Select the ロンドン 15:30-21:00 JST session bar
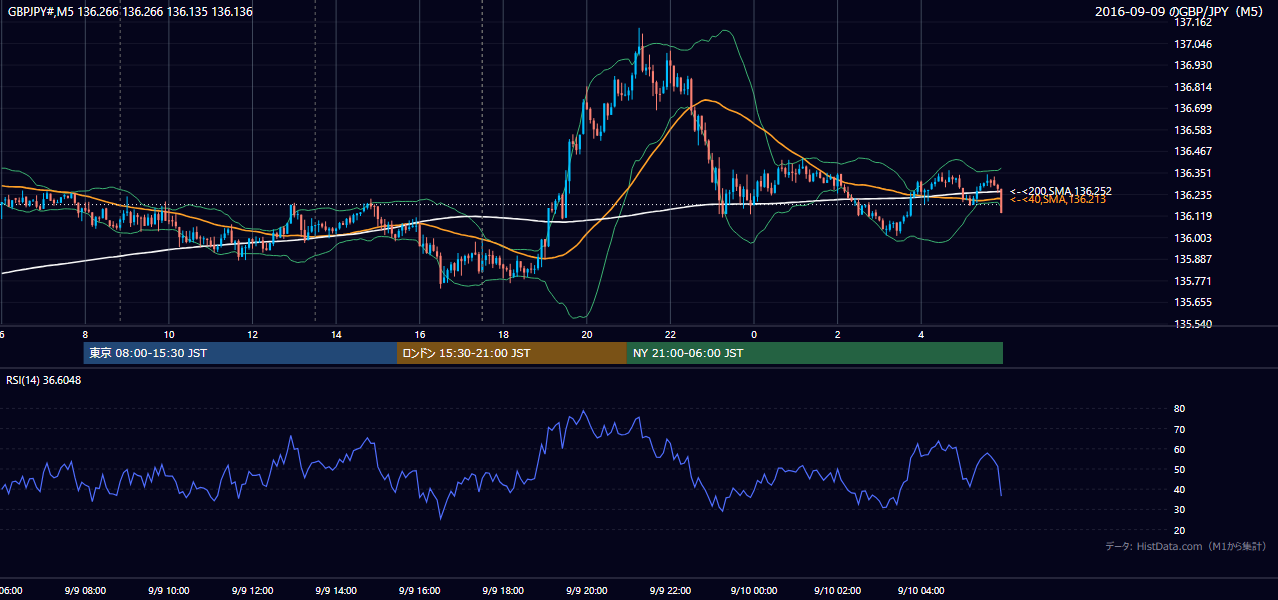This screenshot has width=1278, height=600. pyautogui.click(x=512, y=353)
